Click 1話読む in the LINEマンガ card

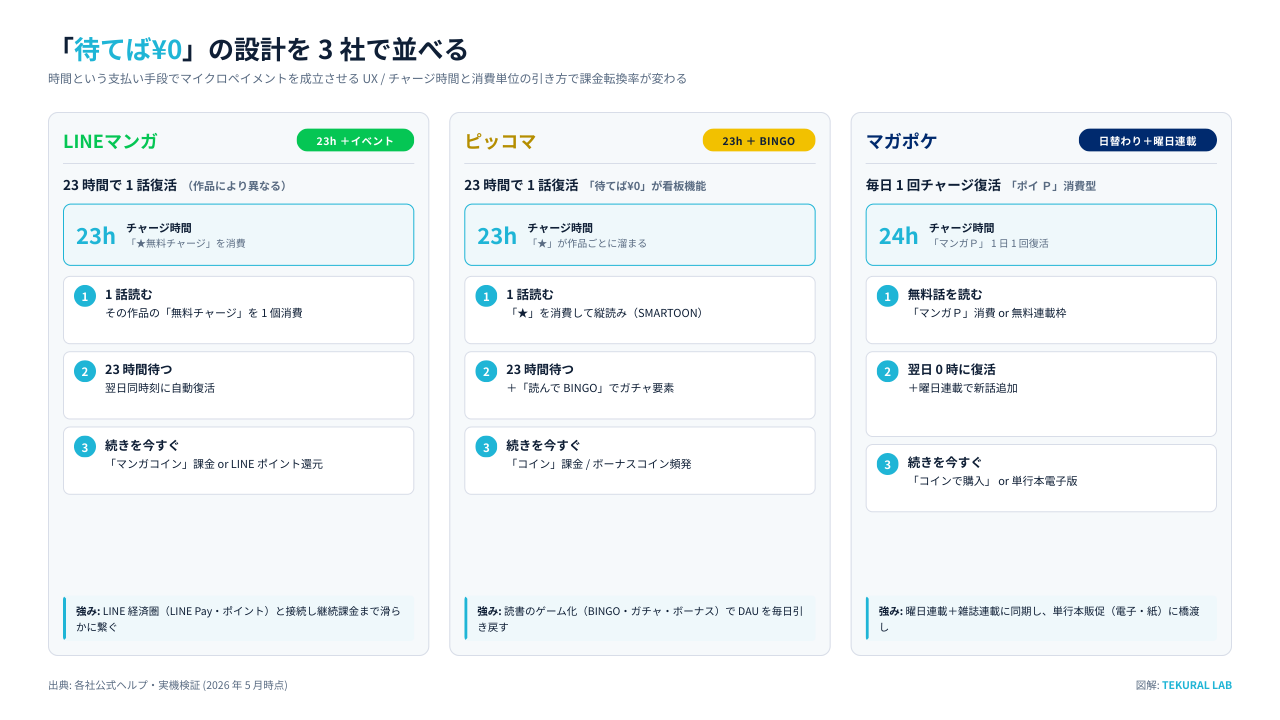tap(129, 294)
